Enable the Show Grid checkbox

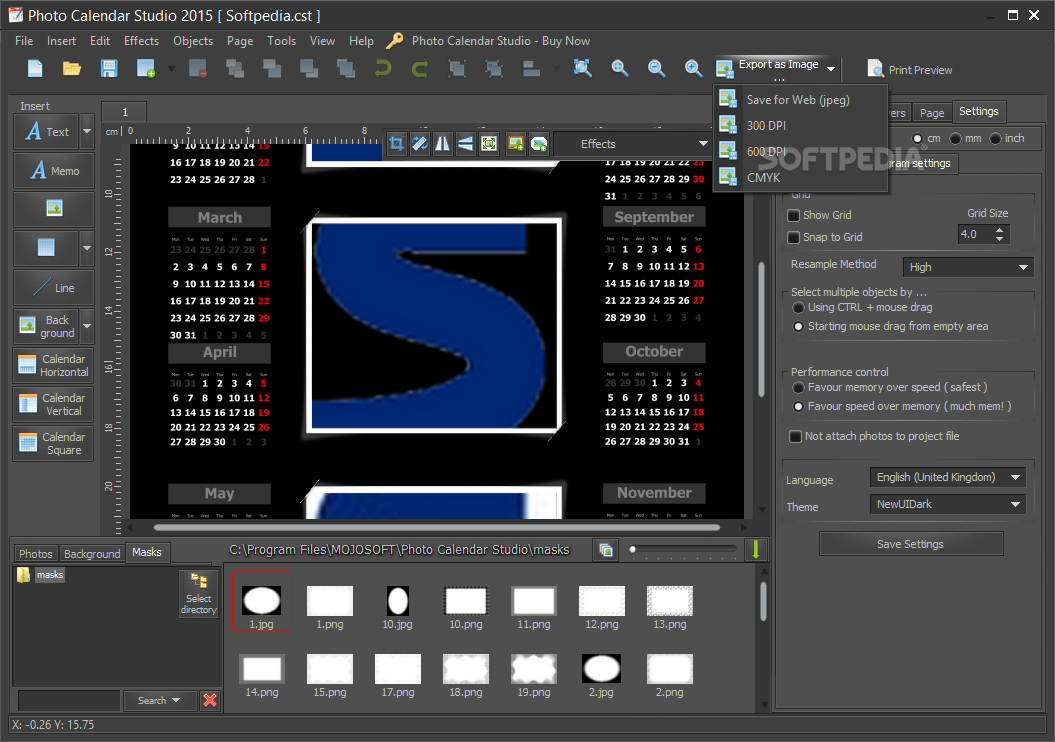pyautogui.click(x=793, y=215)
